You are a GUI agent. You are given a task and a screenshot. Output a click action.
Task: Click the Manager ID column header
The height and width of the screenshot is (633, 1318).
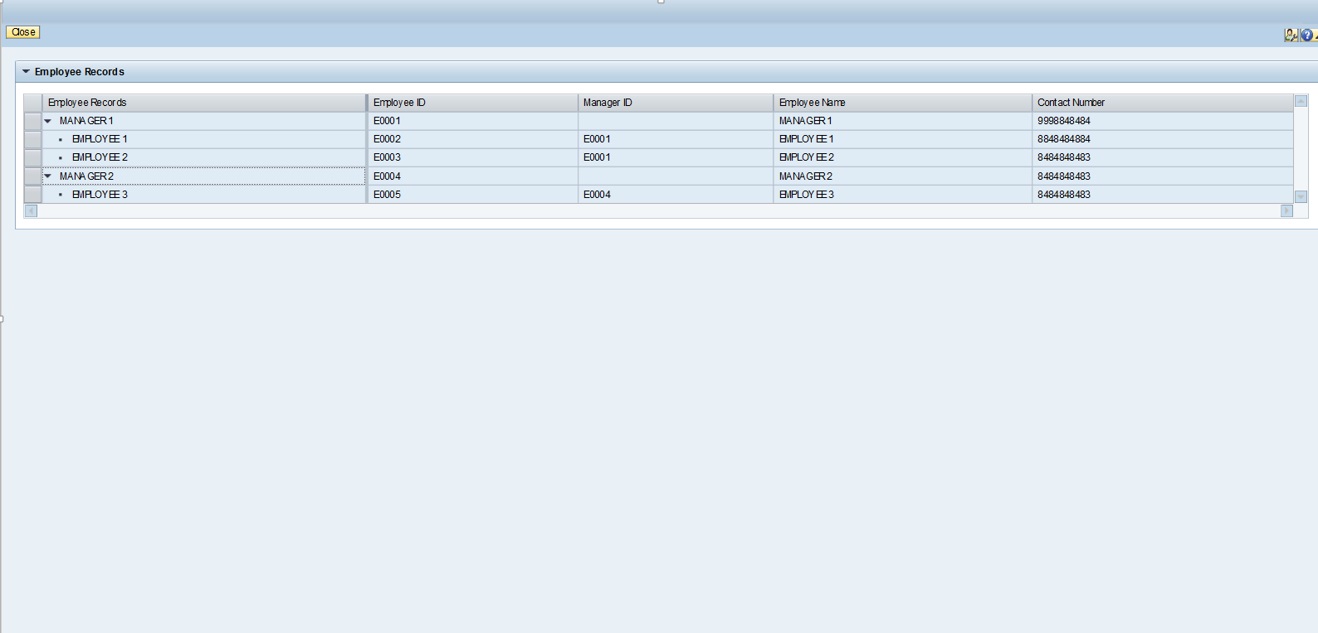click(610, 101)
